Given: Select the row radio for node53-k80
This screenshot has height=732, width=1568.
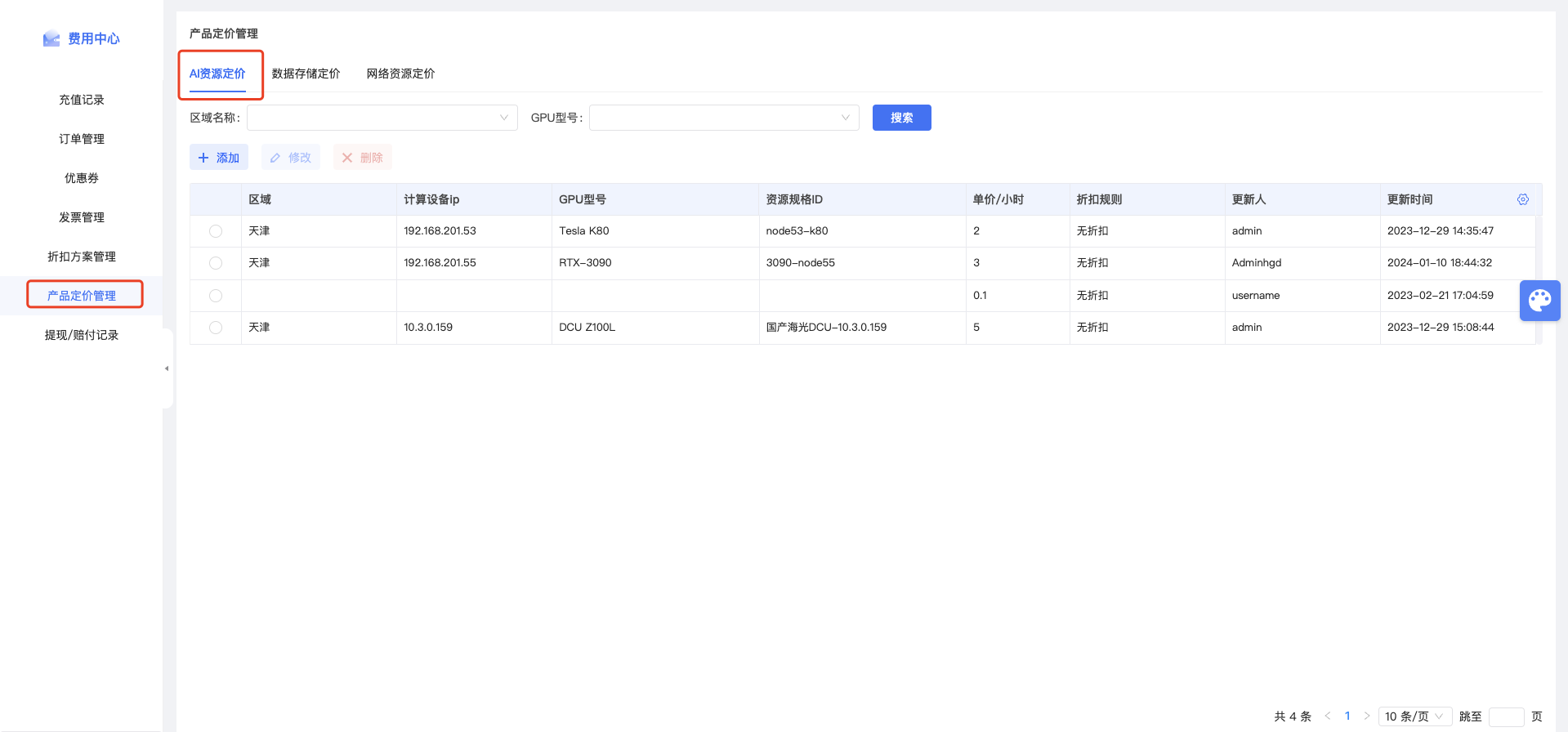Looking at the screenshot, I should click(x=216, y=231).
